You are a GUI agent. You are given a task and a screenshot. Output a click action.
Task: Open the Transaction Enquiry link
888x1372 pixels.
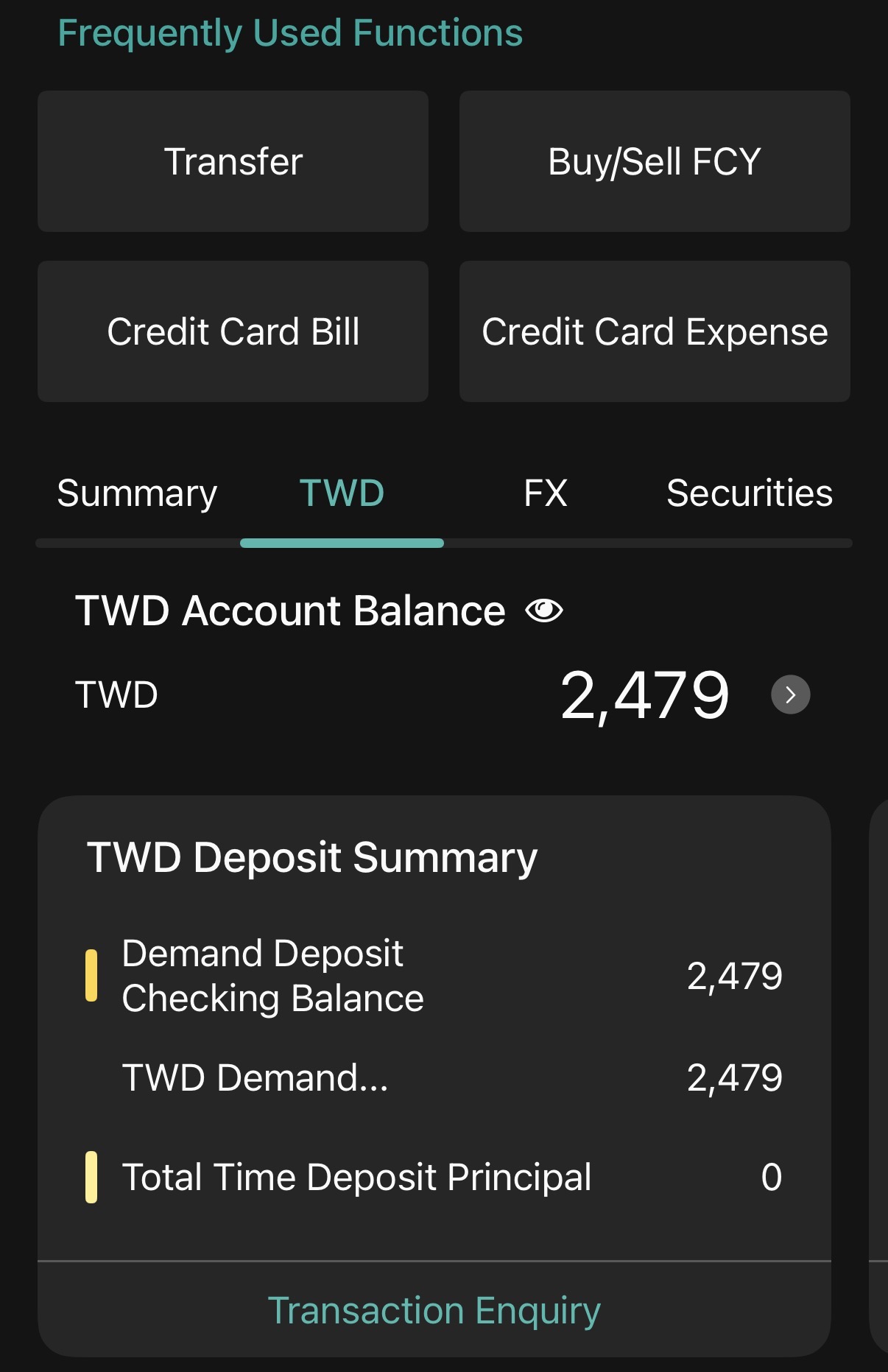click(434, 1311)
